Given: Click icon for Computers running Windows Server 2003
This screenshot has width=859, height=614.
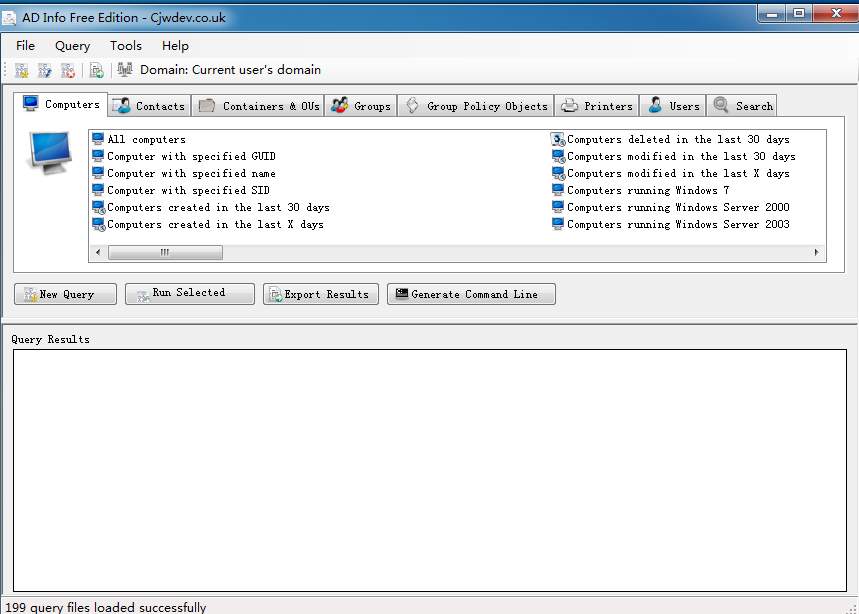Looking at the screenshot, I should tap(558, 224).
